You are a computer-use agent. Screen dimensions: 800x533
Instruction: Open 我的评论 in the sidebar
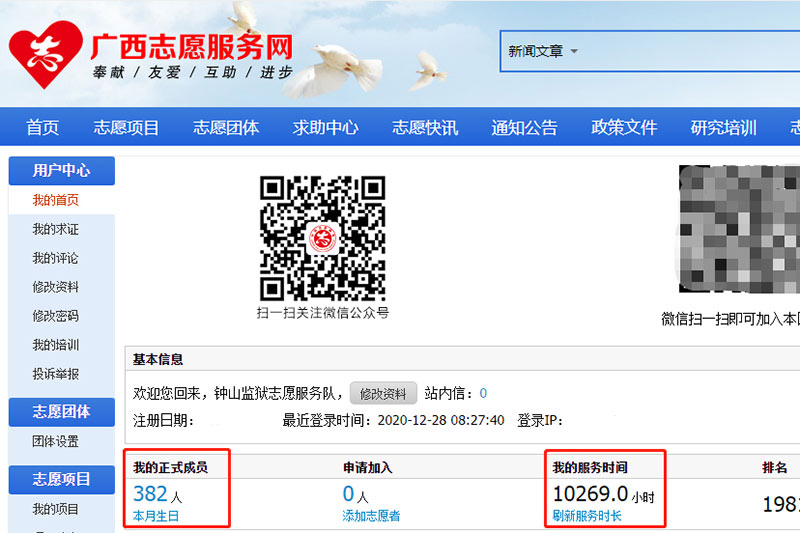56,258
